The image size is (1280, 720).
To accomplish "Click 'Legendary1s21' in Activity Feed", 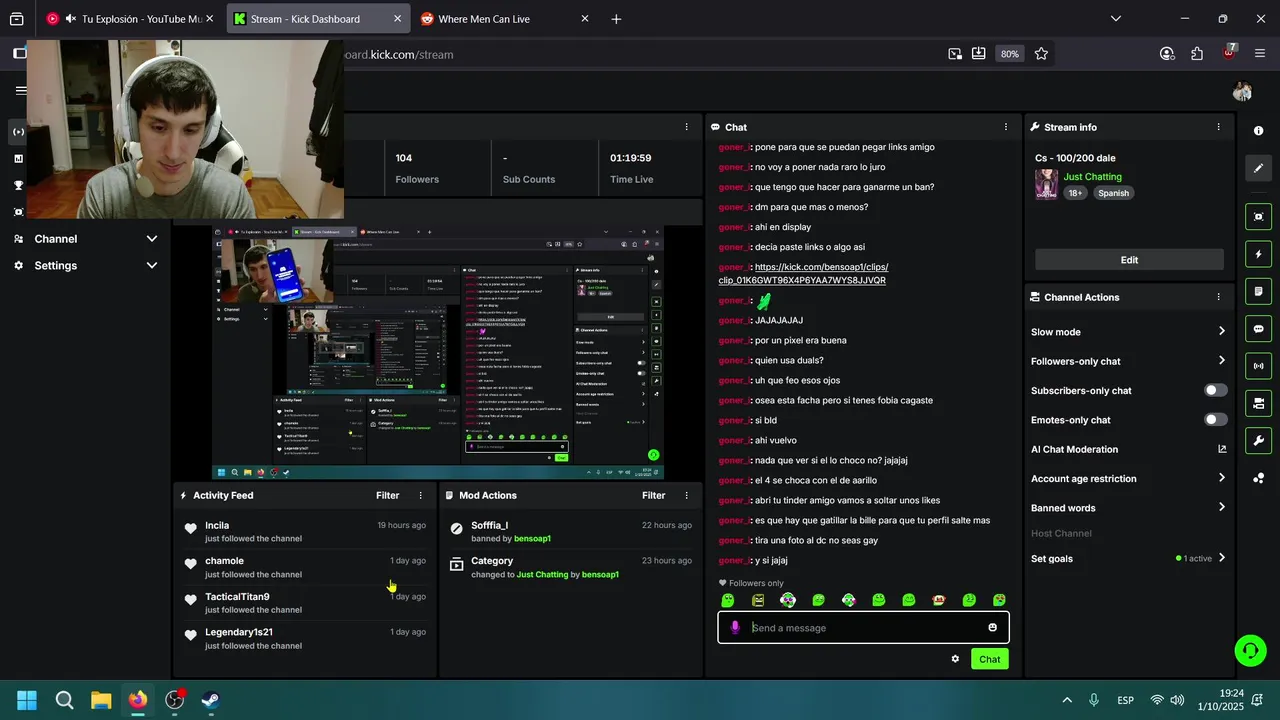I will click(x=239, y=632).
